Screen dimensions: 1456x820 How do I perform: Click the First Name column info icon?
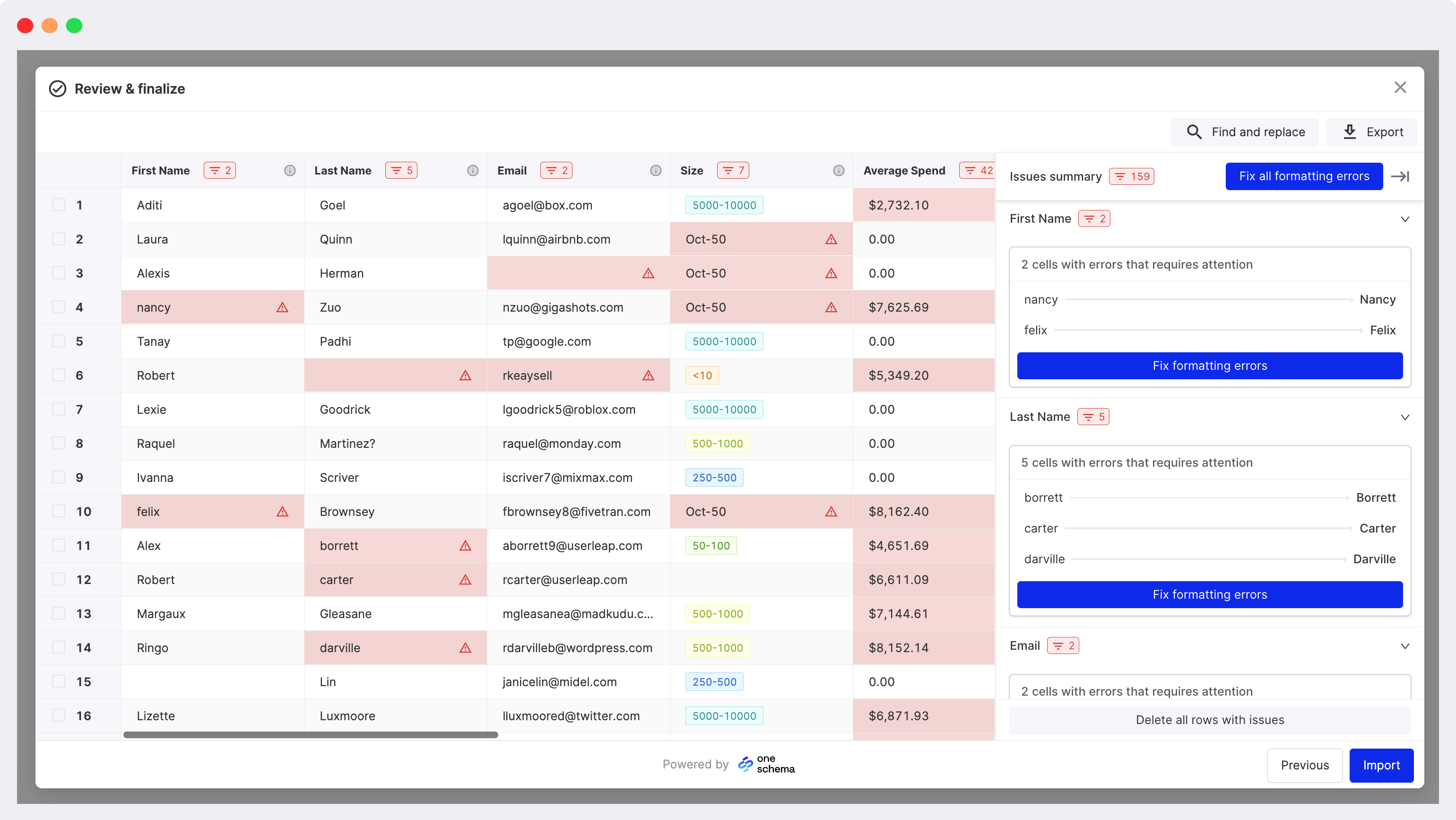(x=290, y=171)
